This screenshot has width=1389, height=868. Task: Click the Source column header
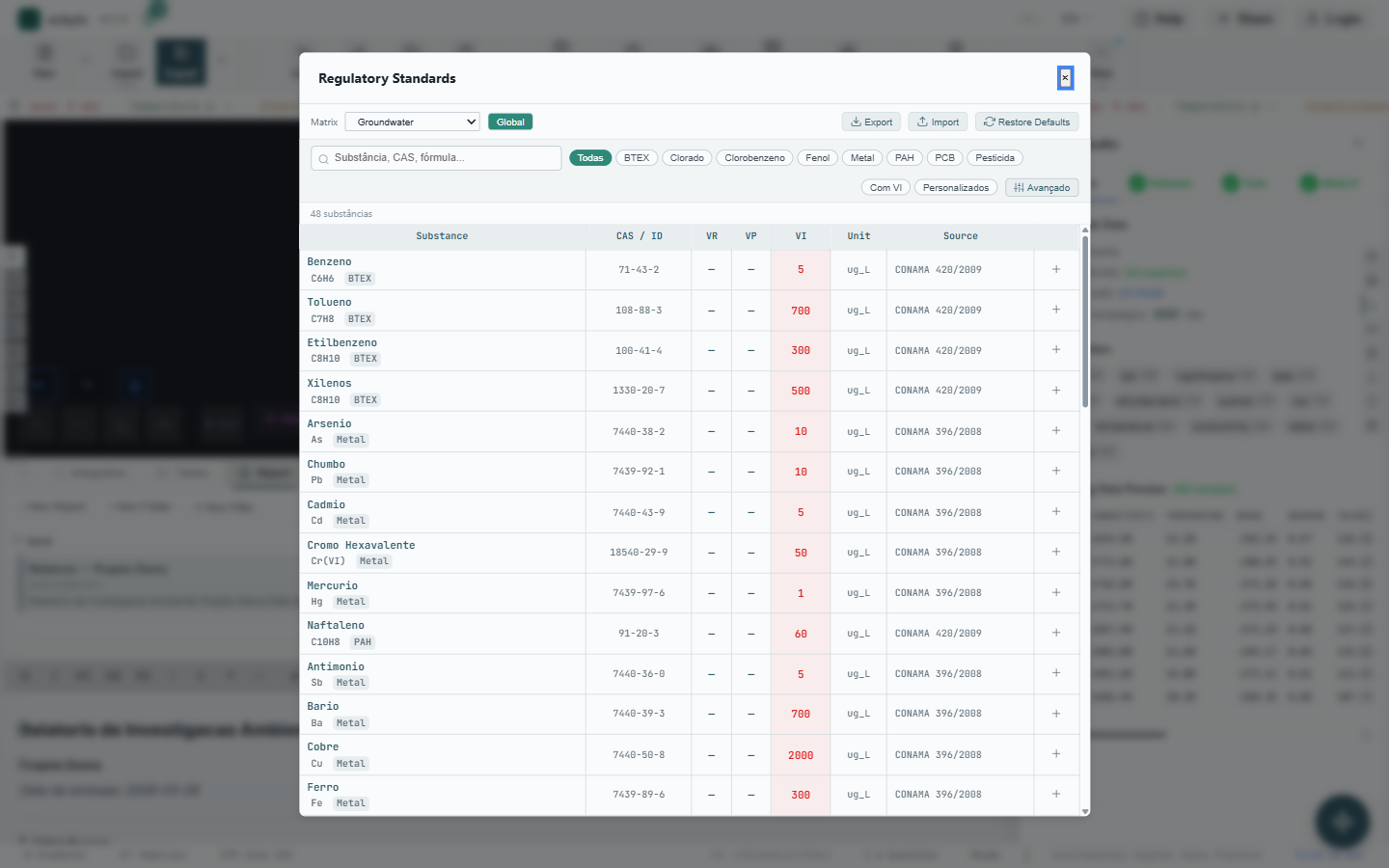961,236
